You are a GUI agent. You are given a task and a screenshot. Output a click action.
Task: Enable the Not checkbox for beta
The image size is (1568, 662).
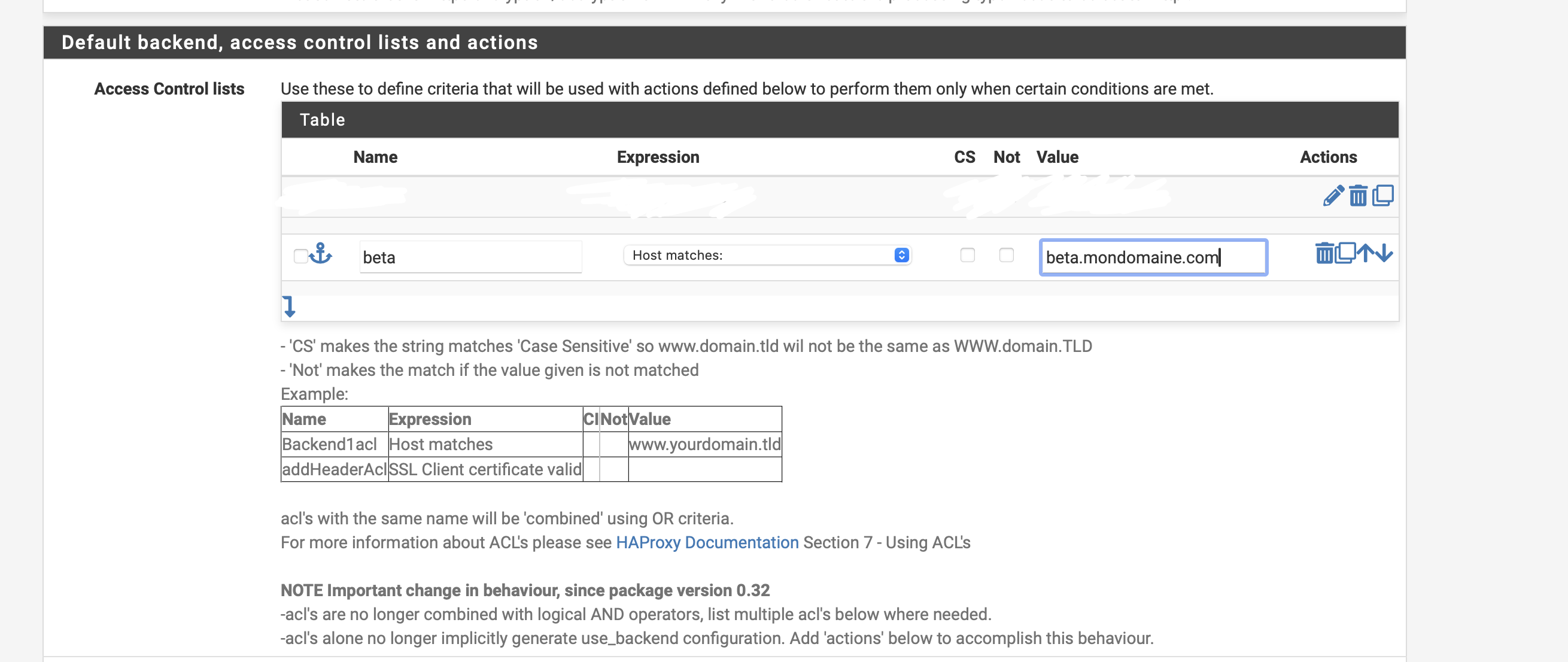(x=1006, y=255)
